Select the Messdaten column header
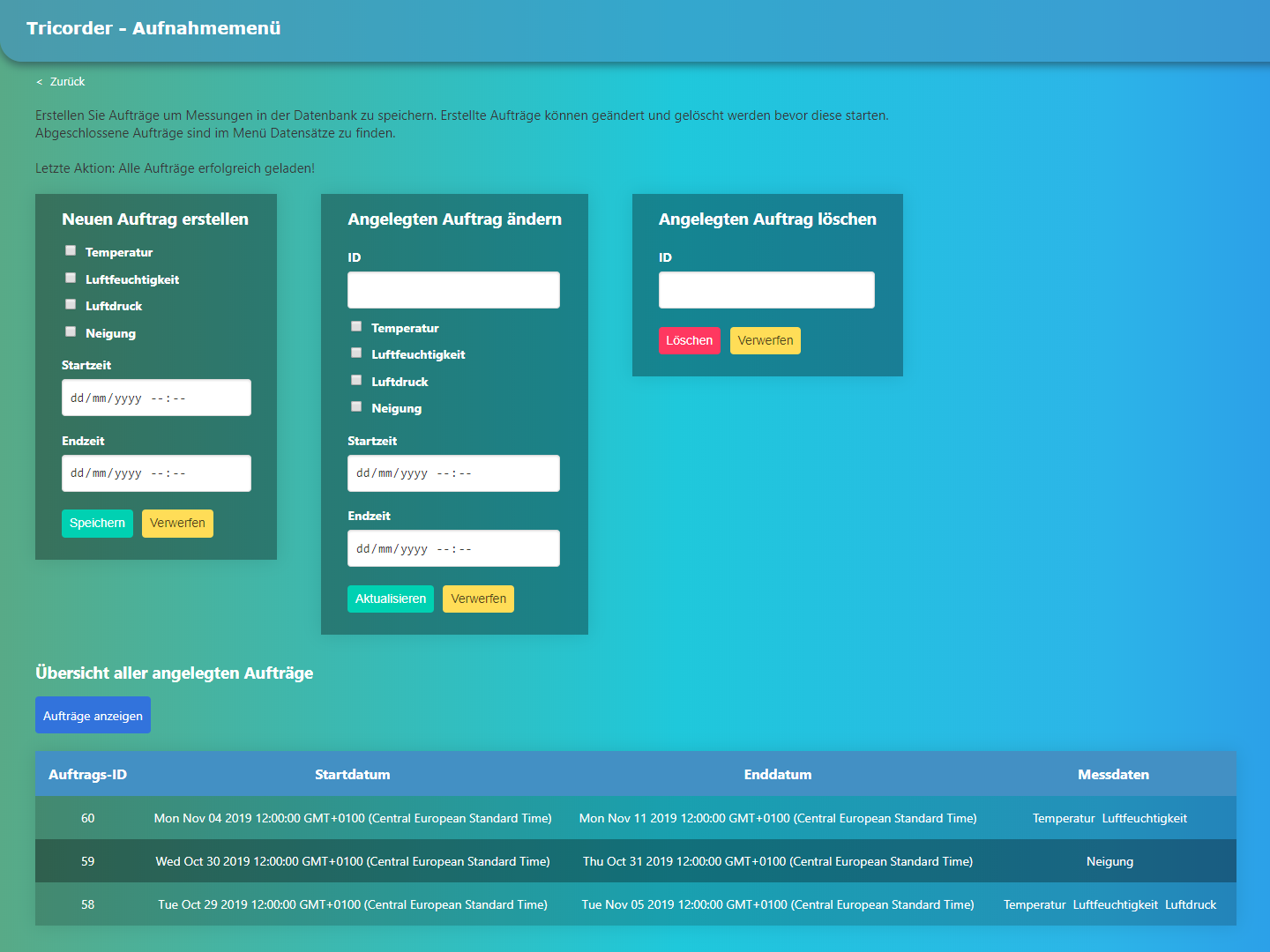This screenshot has width=1270, height=952. (1113, 775)
